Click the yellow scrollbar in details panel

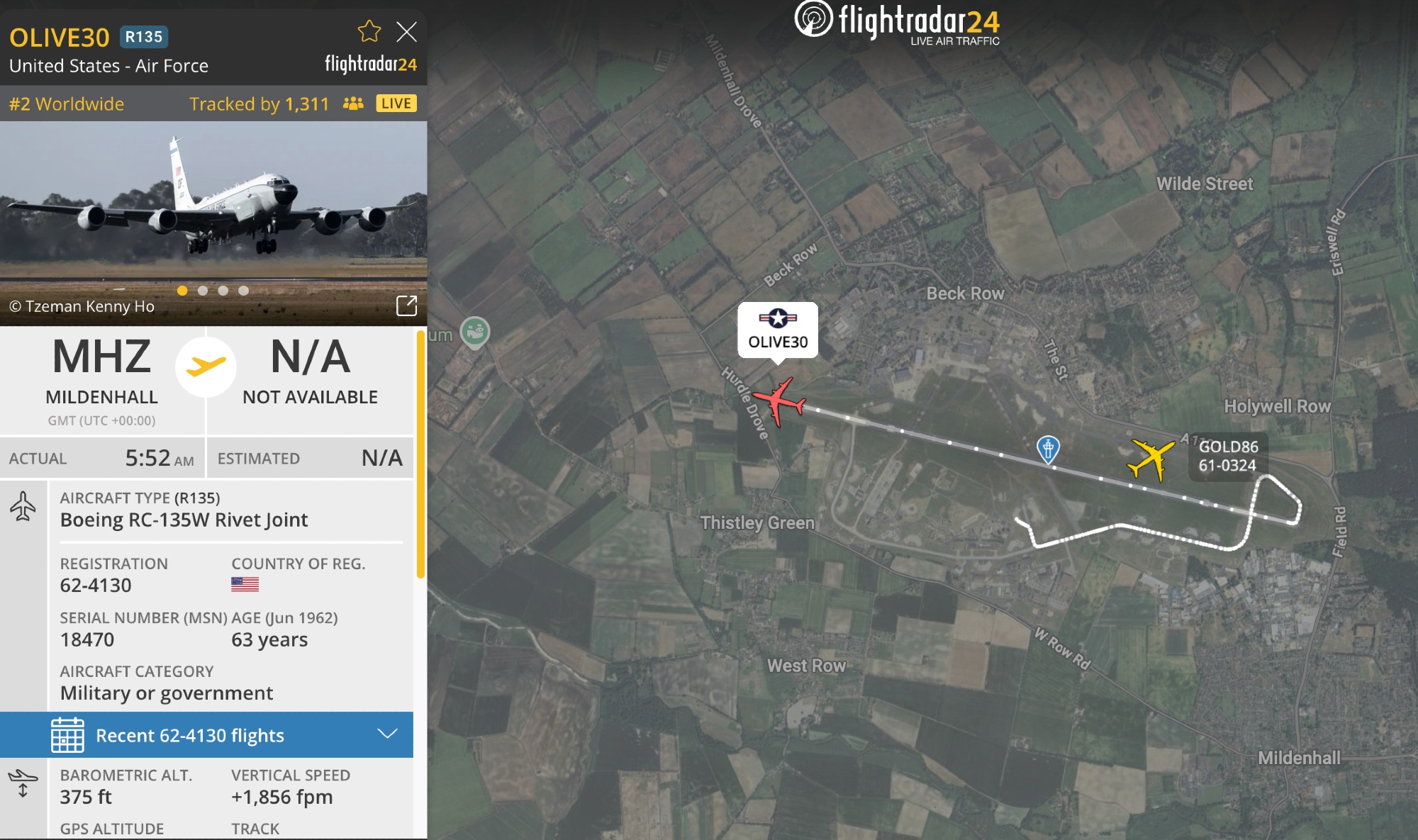click(420, 454)
